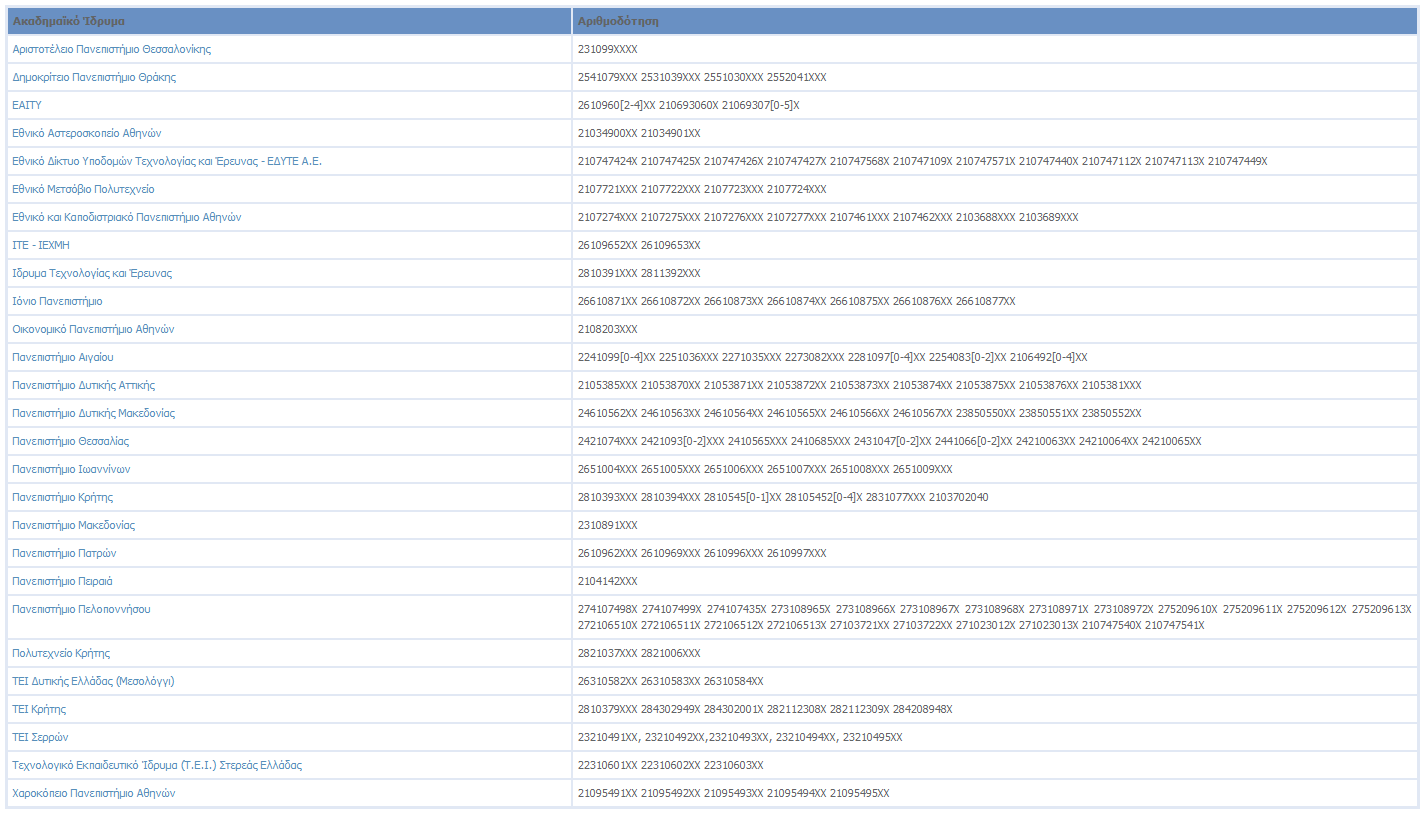Screen dimensions: 1428x816
Task: Open Πανεπιστήμιο Θεσσαλίας link
Action: (x=71, y=441)
